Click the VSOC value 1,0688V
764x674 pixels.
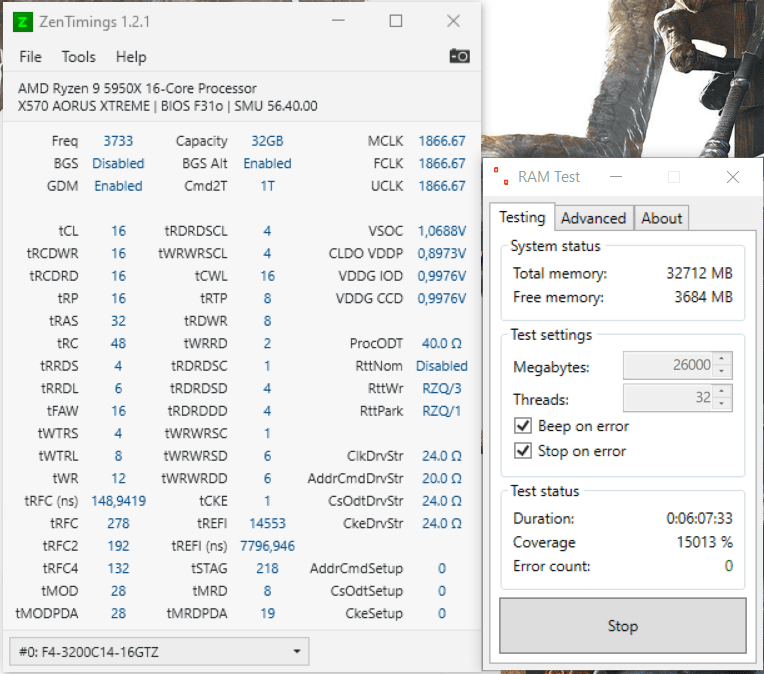(441, 231)
